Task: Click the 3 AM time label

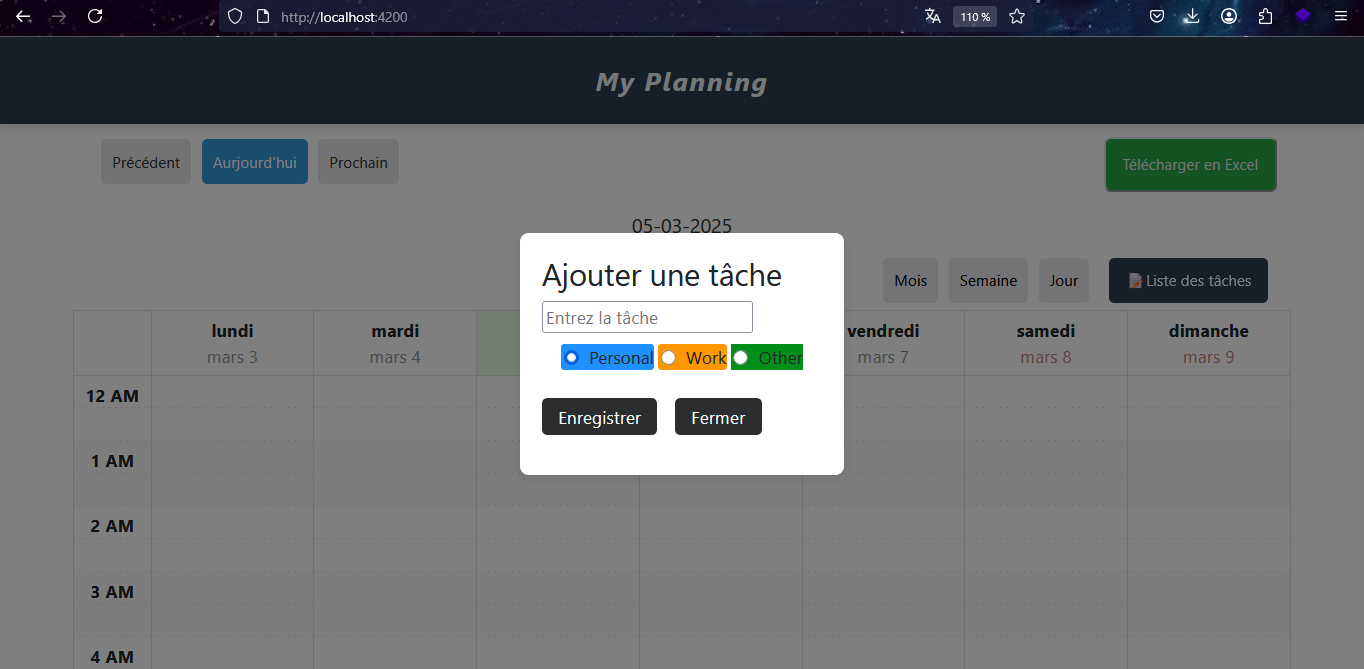Action: coord(112,592)
